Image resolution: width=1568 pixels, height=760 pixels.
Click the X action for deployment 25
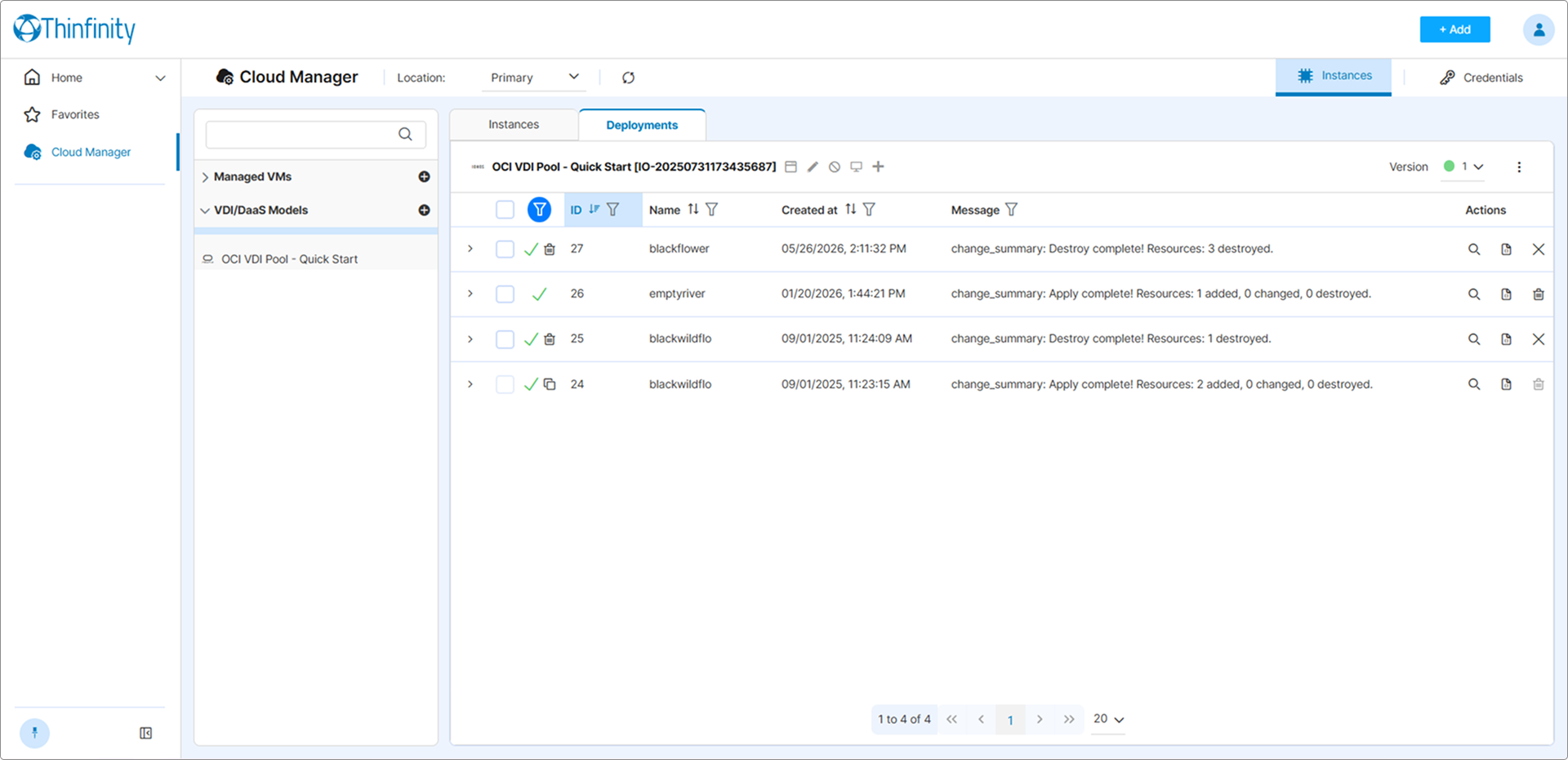[1539, 339]
